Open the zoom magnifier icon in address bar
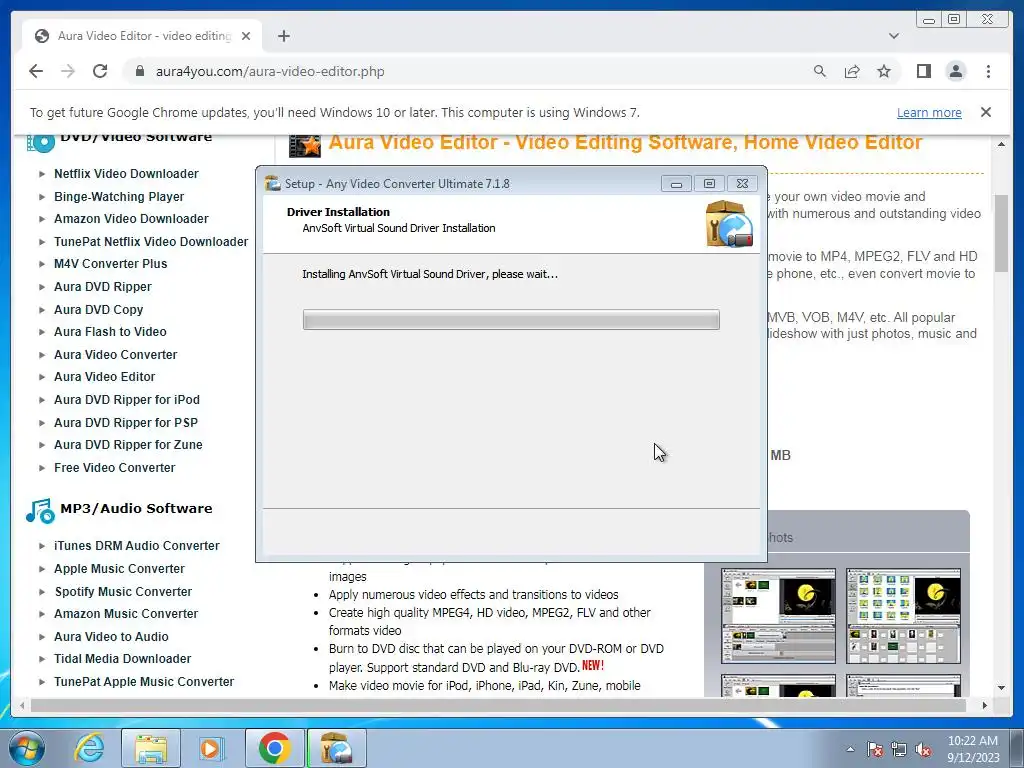The image size is (1024, 768). tap(820, 71)
